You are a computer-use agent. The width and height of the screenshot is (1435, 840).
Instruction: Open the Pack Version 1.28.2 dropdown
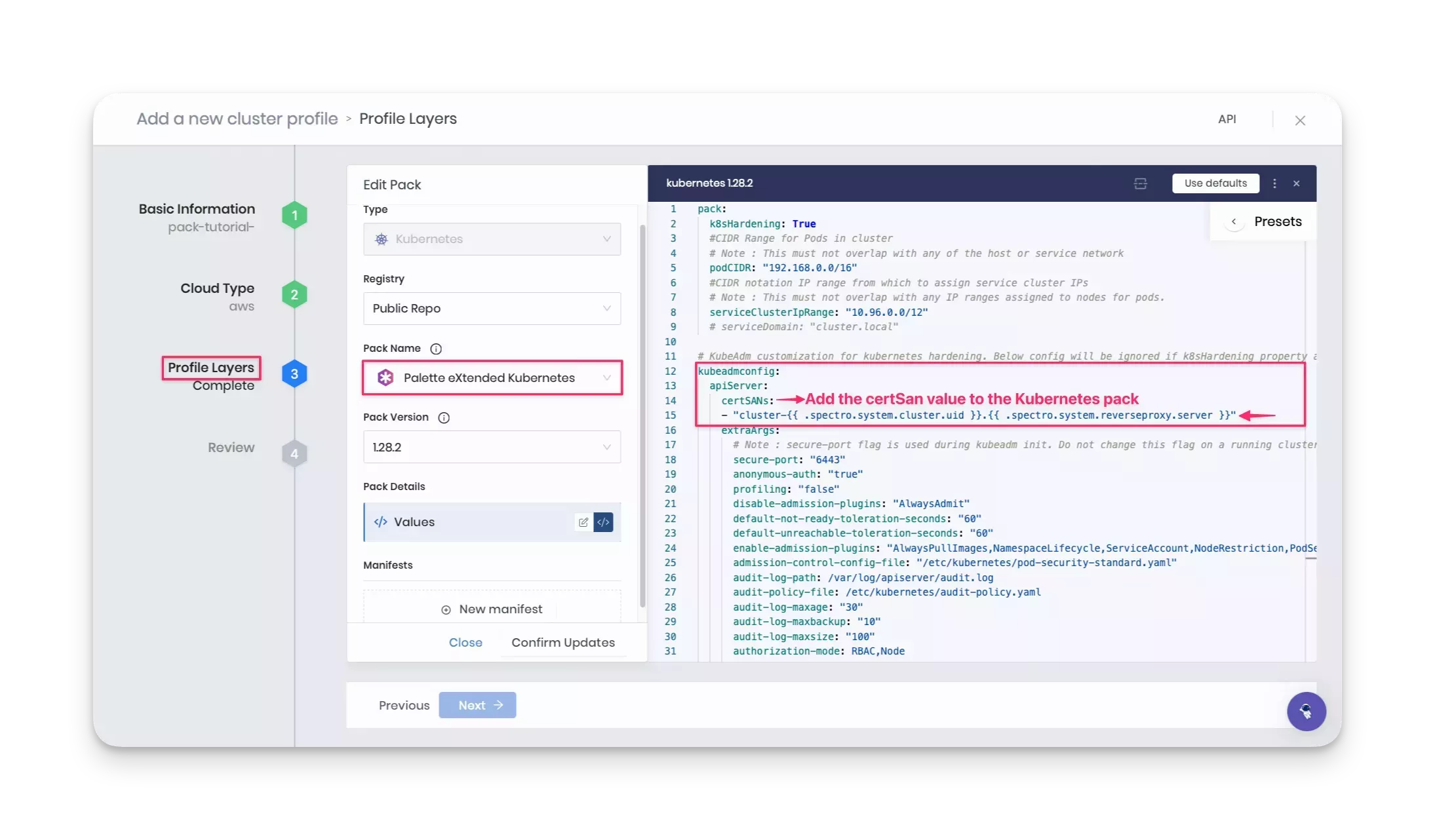[x=492, y=447]
